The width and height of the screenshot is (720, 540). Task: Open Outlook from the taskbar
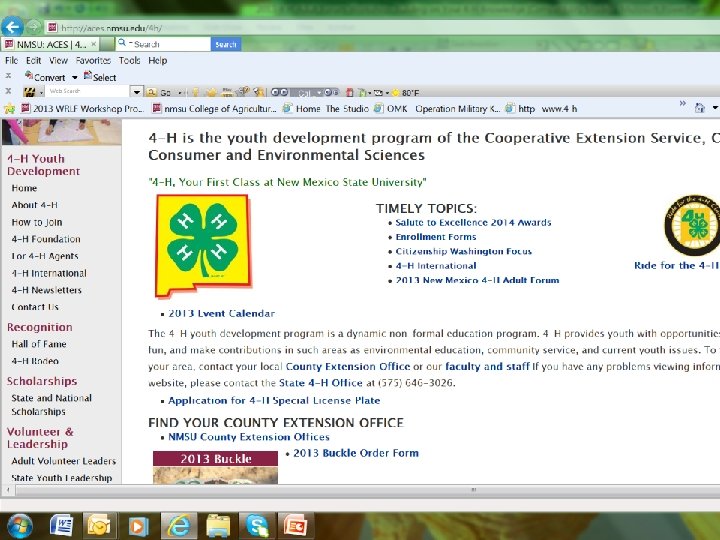tap(99, 526)
